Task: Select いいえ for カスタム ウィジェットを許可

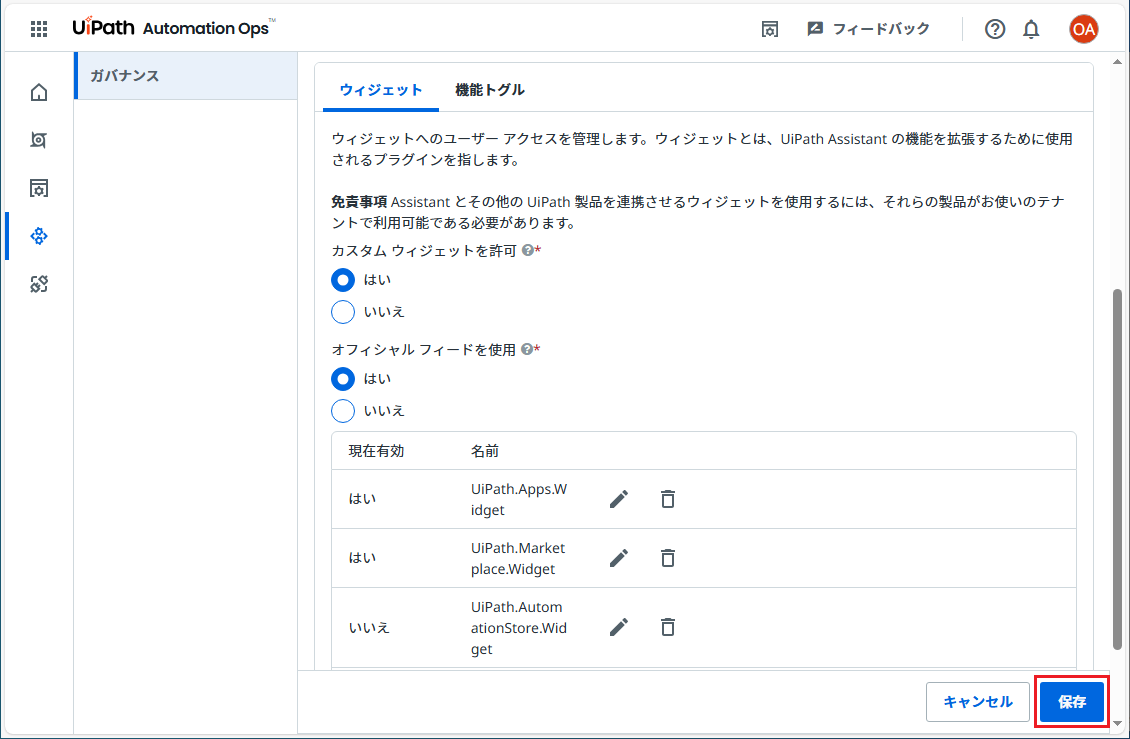Action: click(x=343, y=311)
